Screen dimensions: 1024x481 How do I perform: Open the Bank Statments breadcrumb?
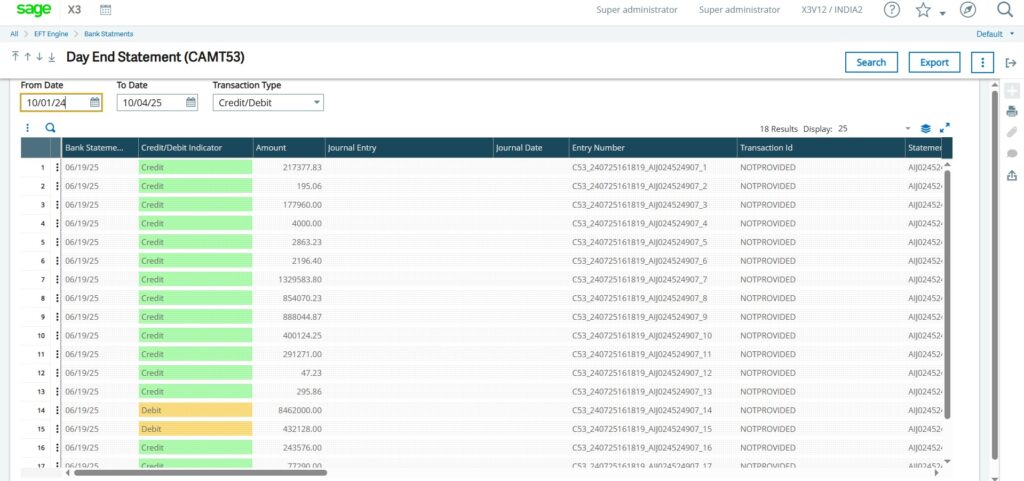click(x=108, y=34)
